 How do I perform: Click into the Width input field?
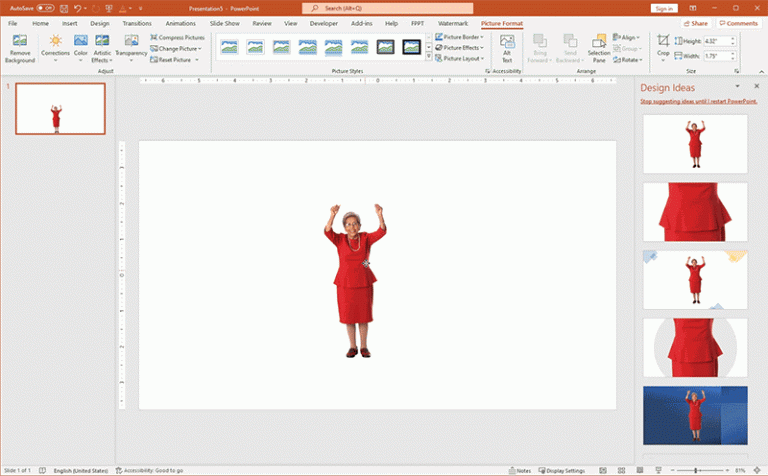(717, 56)
